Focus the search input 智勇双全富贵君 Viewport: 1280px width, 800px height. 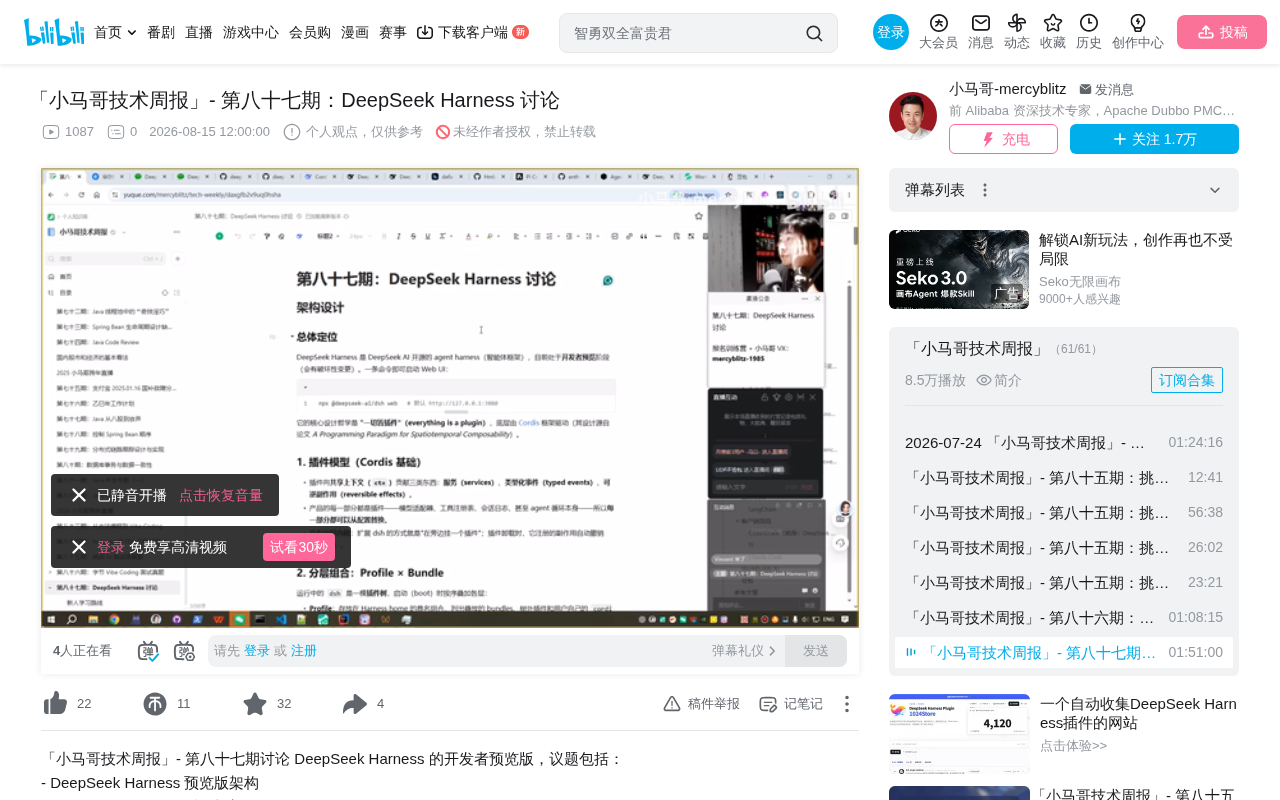coord(685,33)
